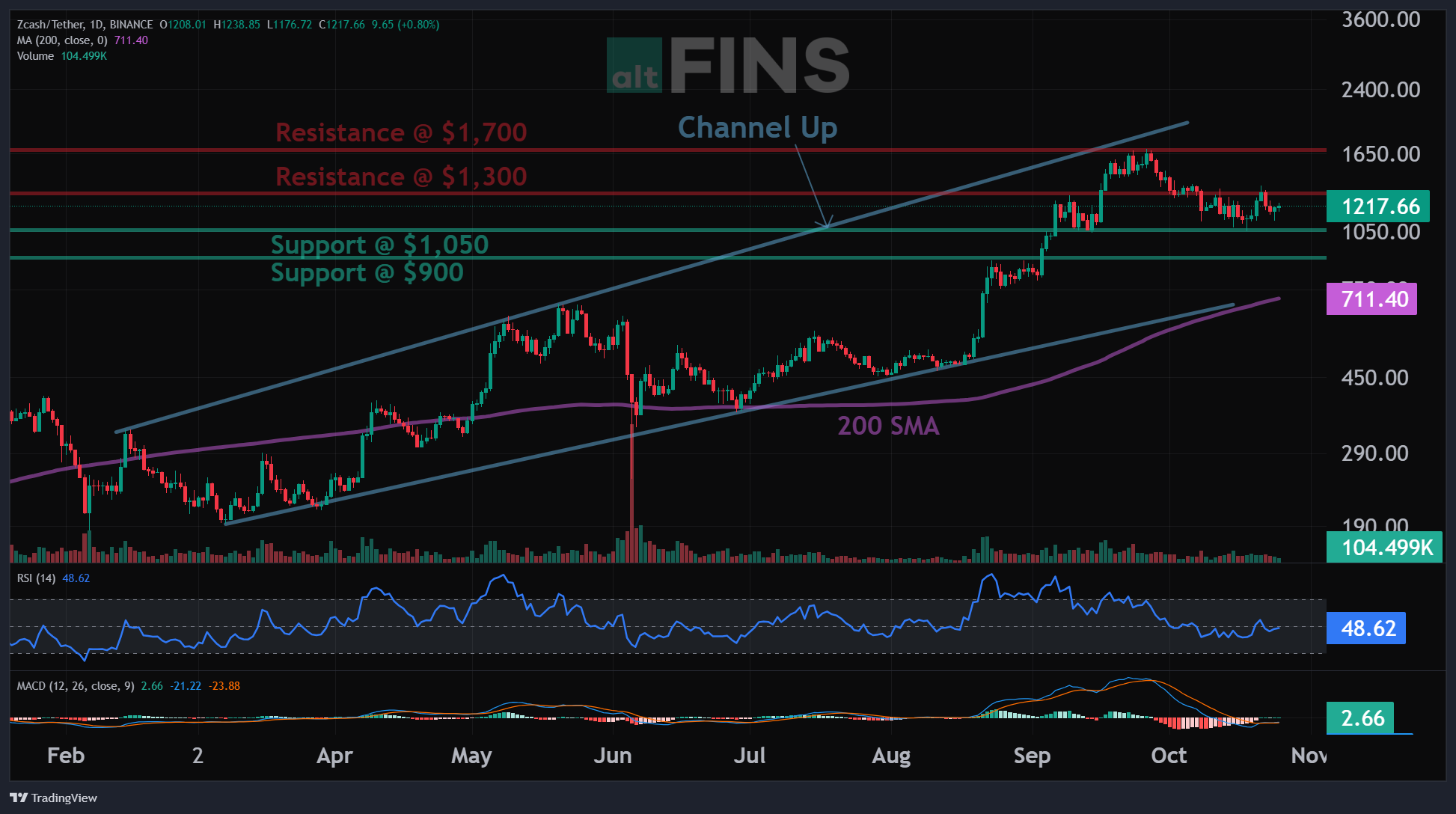This screenshot has height=814, width=1456.
Task: Click the 711.40 moving average price label
Action: [1371, 299]
